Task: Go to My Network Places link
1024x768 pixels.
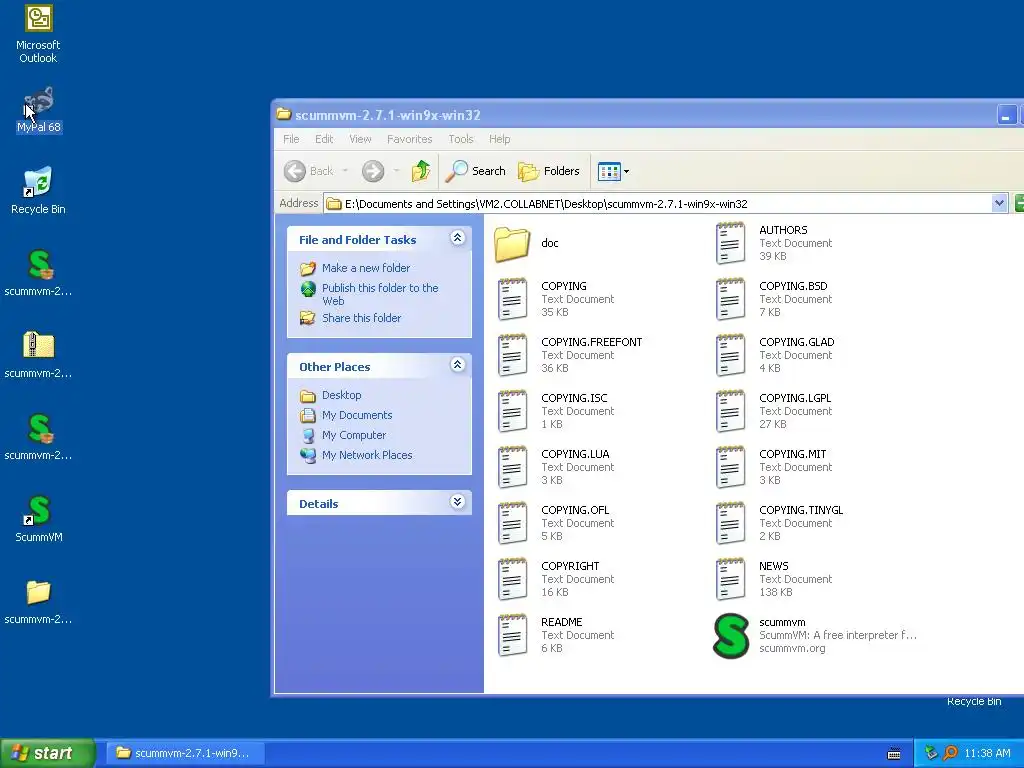Action: pyautogui.click(x=367, y=455)
